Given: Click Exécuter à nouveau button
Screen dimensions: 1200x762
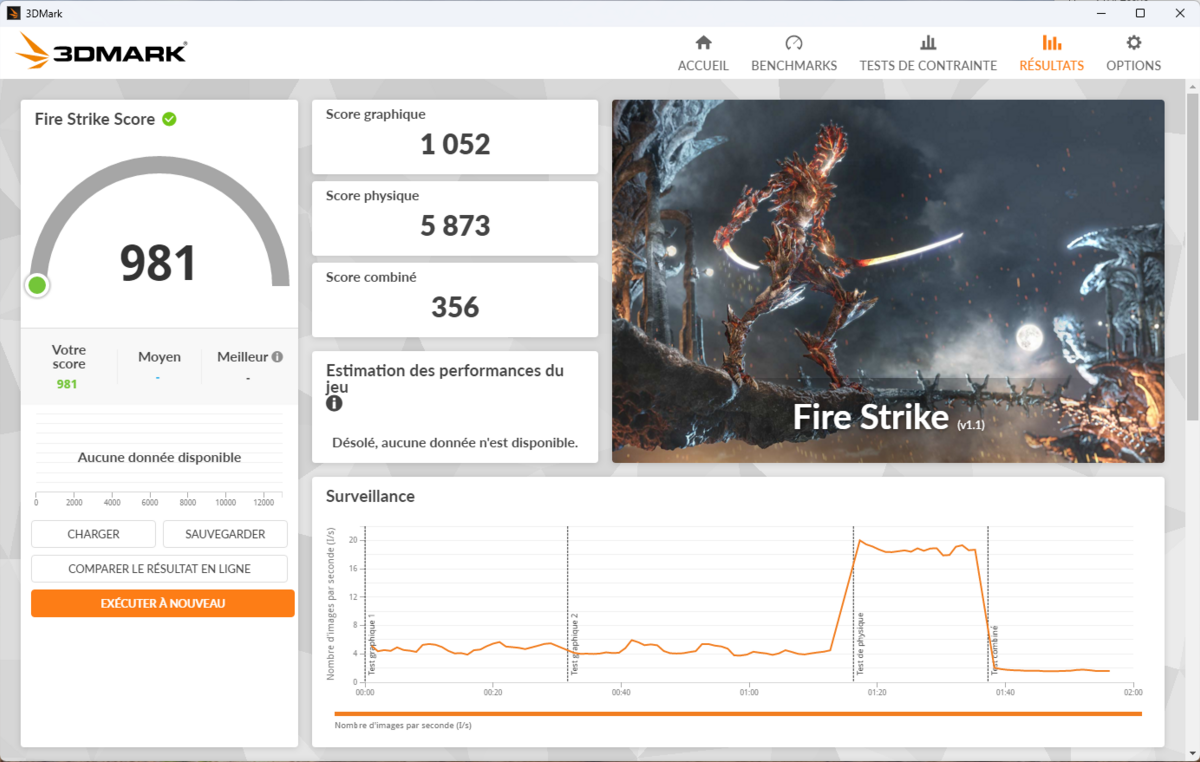Looking at the screenshot, I should pos(163,603).
